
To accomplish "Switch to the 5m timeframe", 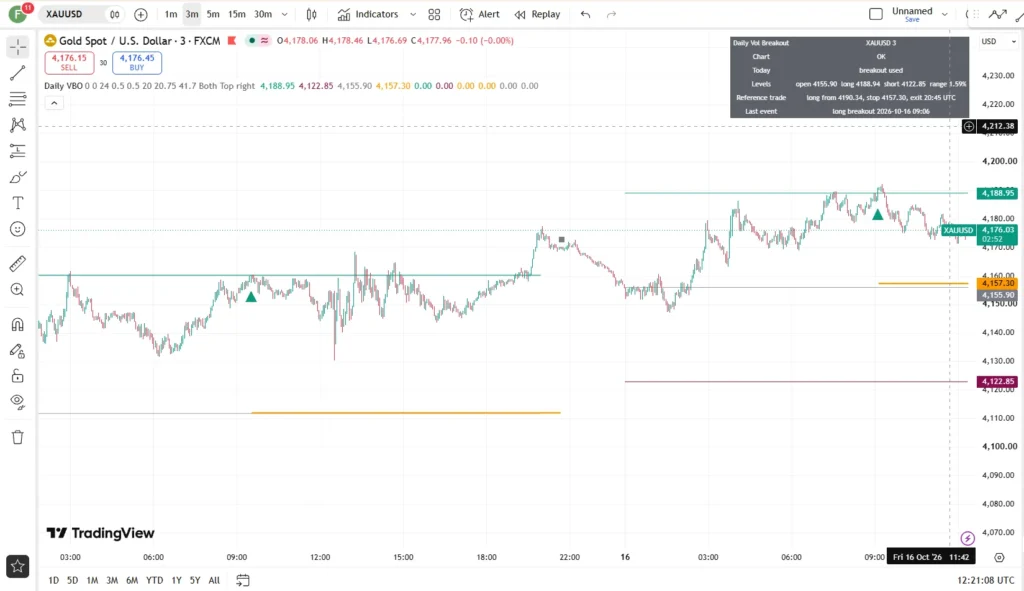I will (x=213, y=14).
